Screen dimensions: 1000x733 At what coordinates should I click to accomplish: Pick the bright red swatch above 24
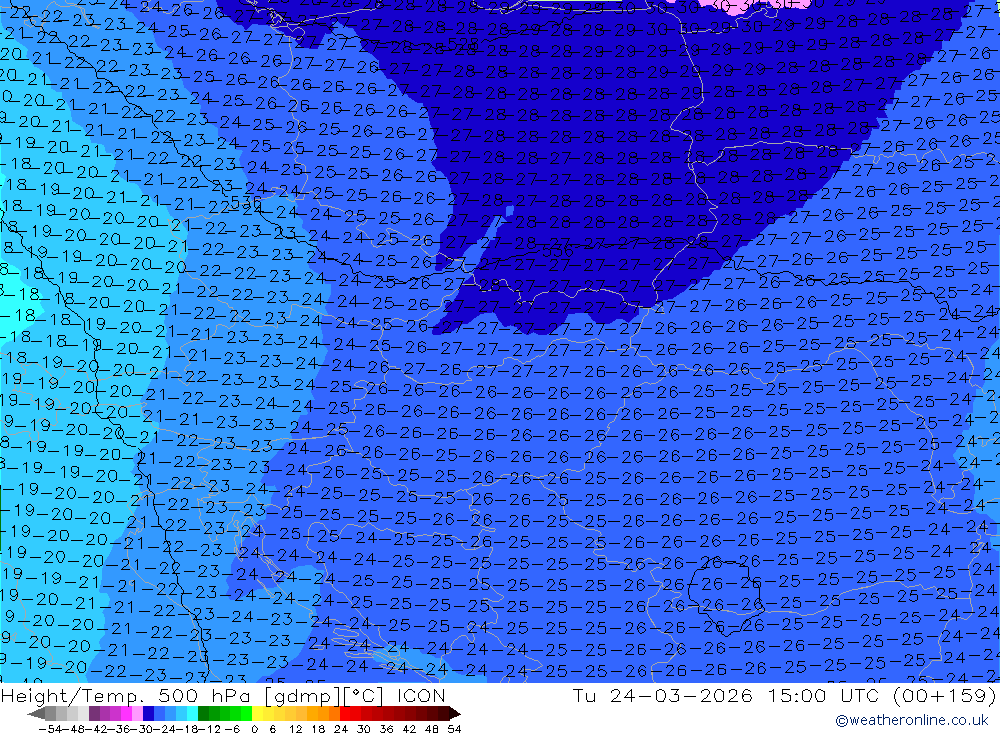[x=345, y=714]
